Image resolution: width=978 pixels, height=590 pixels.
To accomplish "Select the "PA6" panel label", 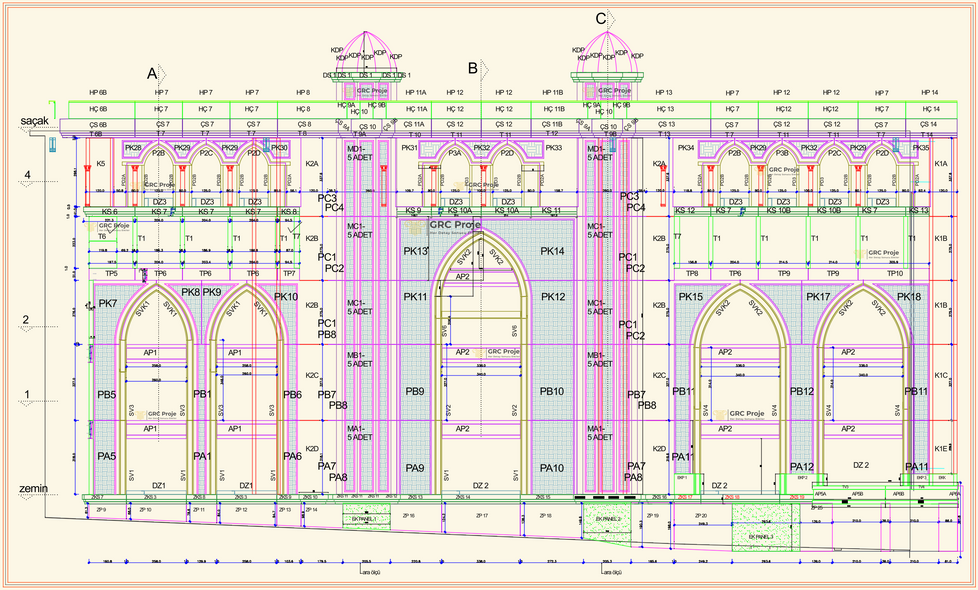I will (293, 457).
